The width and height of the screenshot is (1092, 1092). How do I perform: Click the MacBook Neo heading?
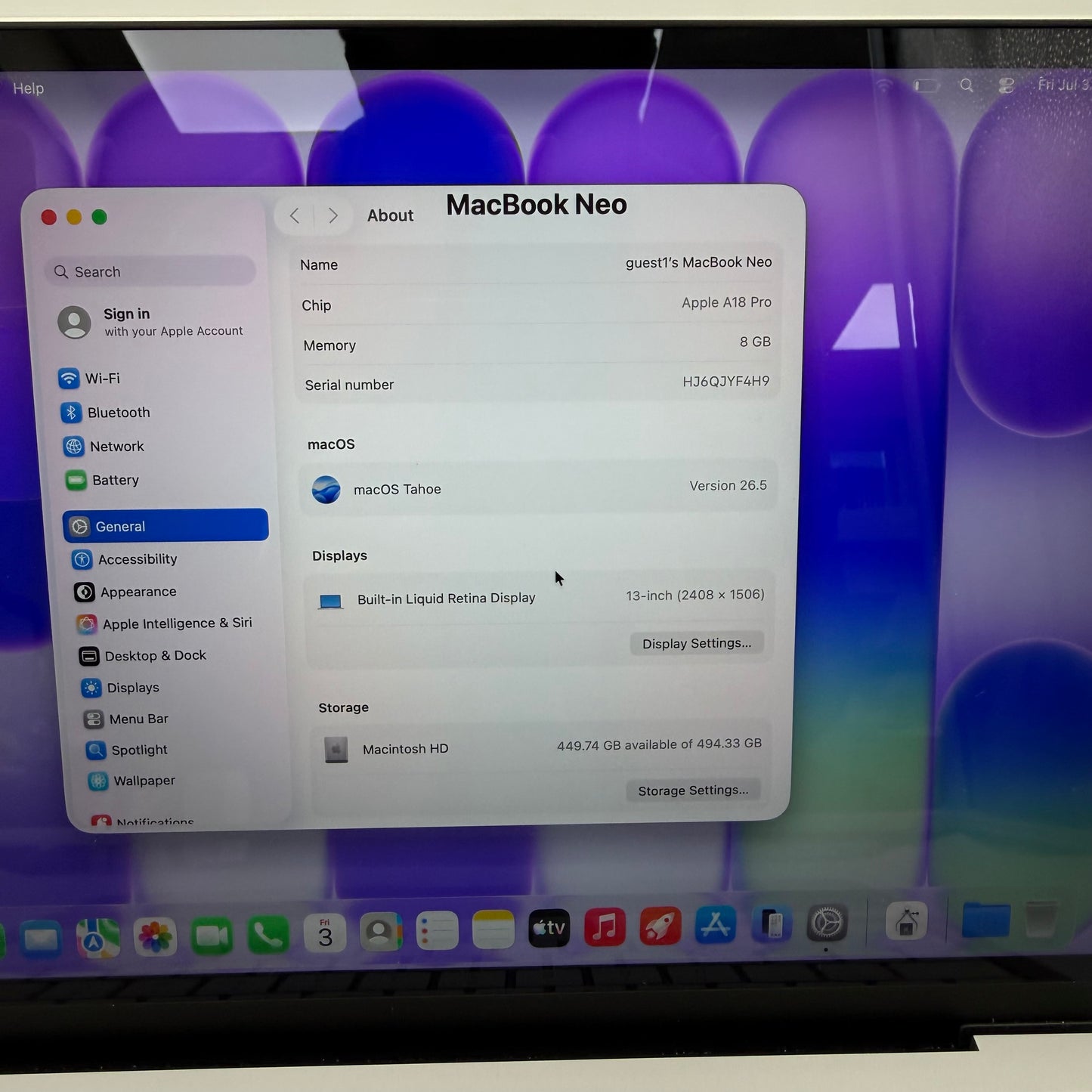click(x=537, y=204)
